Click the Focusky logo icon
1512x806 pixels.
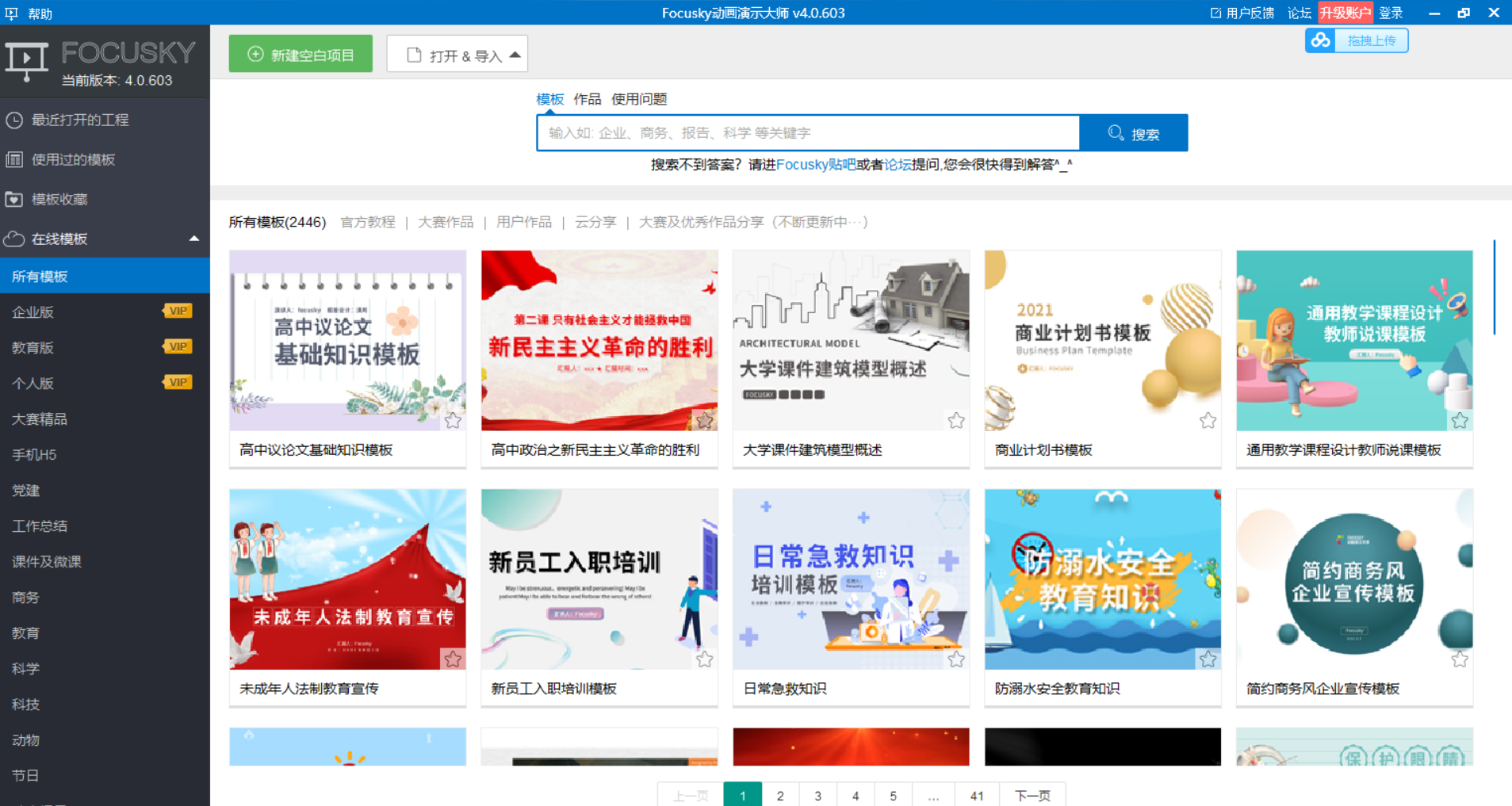coord(28,59)
